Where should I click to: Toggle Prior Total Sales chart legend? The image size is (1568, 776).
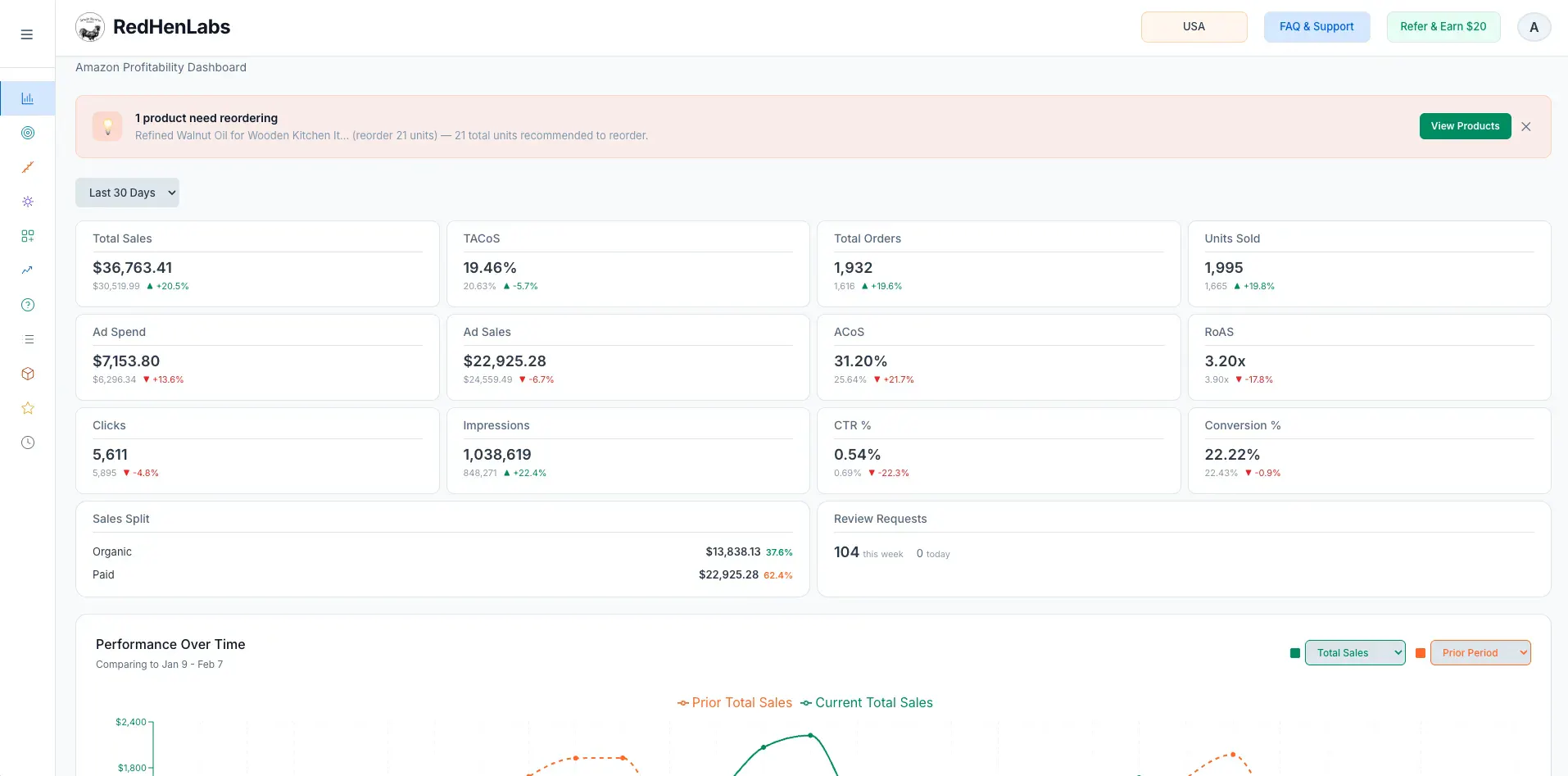point(735,703)
